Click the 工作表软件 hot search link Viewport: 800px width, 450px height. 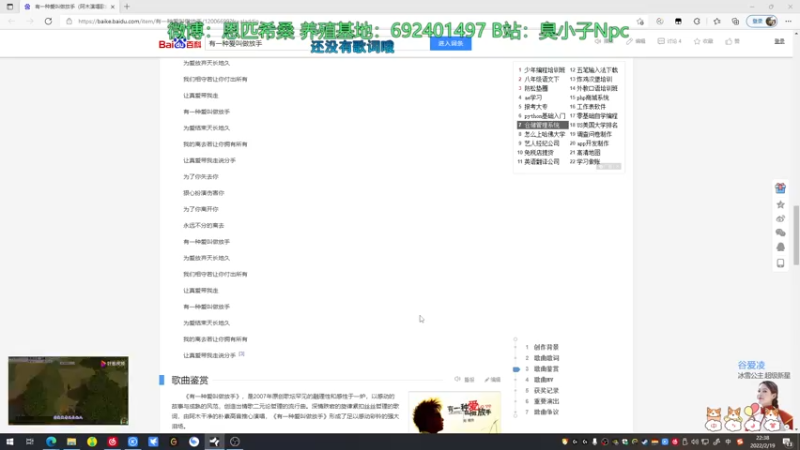coord(591,107)
